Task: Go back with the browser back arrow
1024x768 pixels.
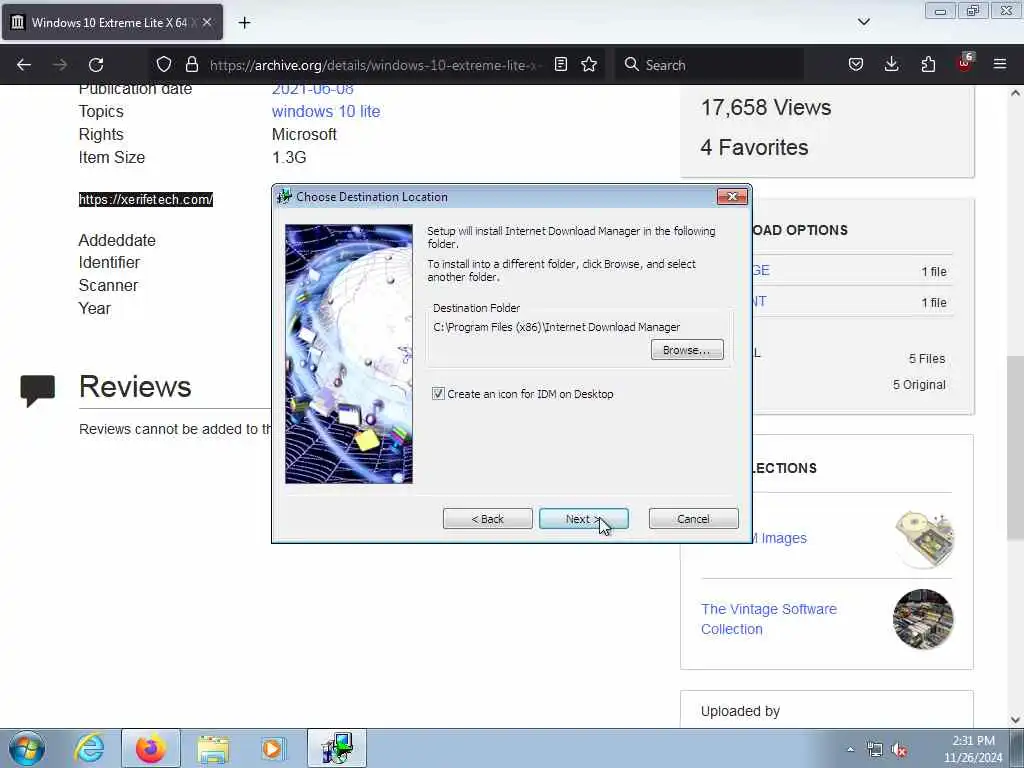Action: 24,65
